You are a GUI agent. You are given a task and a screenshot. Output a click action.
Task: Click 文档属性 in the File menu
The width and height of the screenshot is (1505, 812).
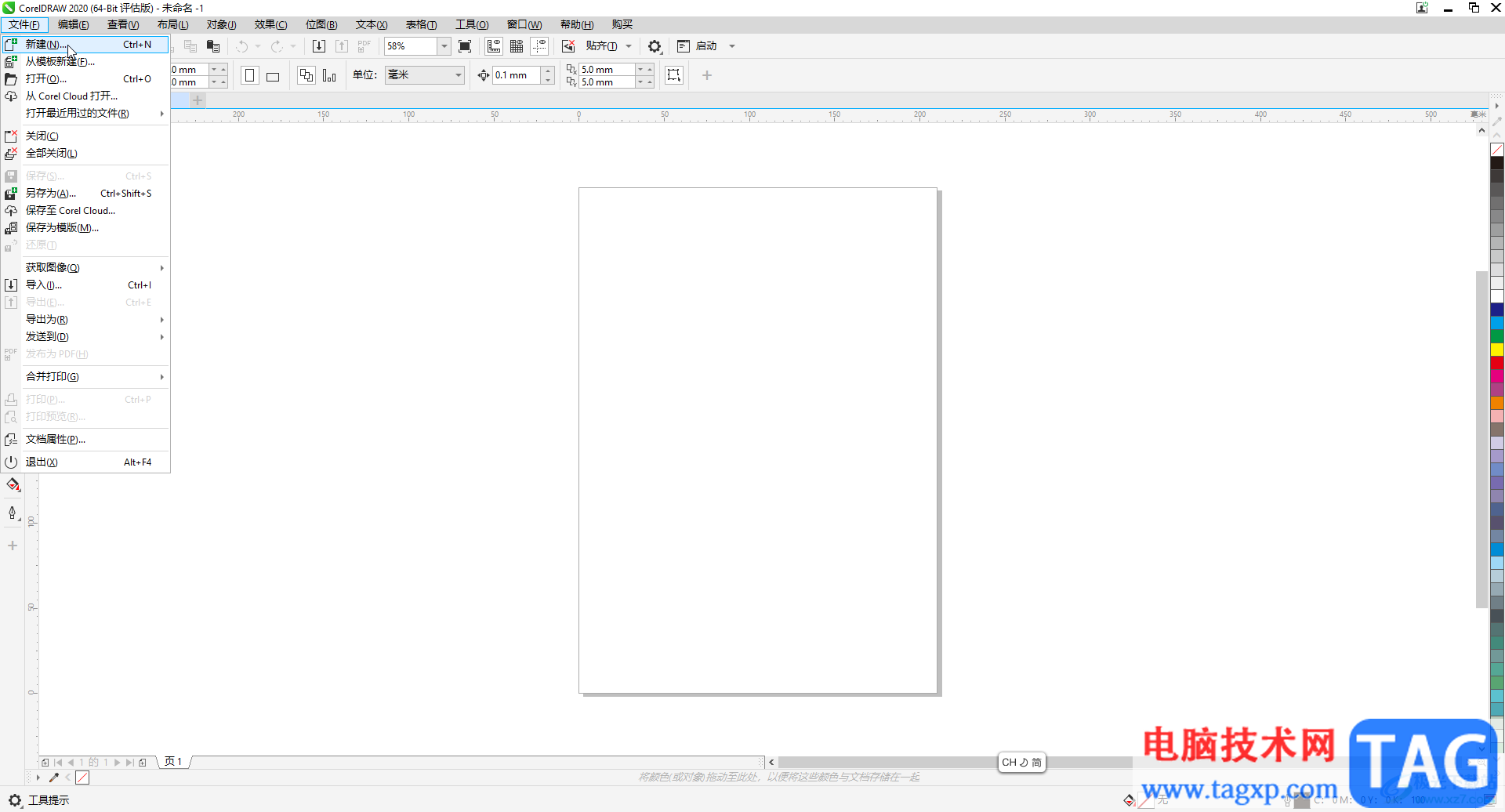pos(85,440)
